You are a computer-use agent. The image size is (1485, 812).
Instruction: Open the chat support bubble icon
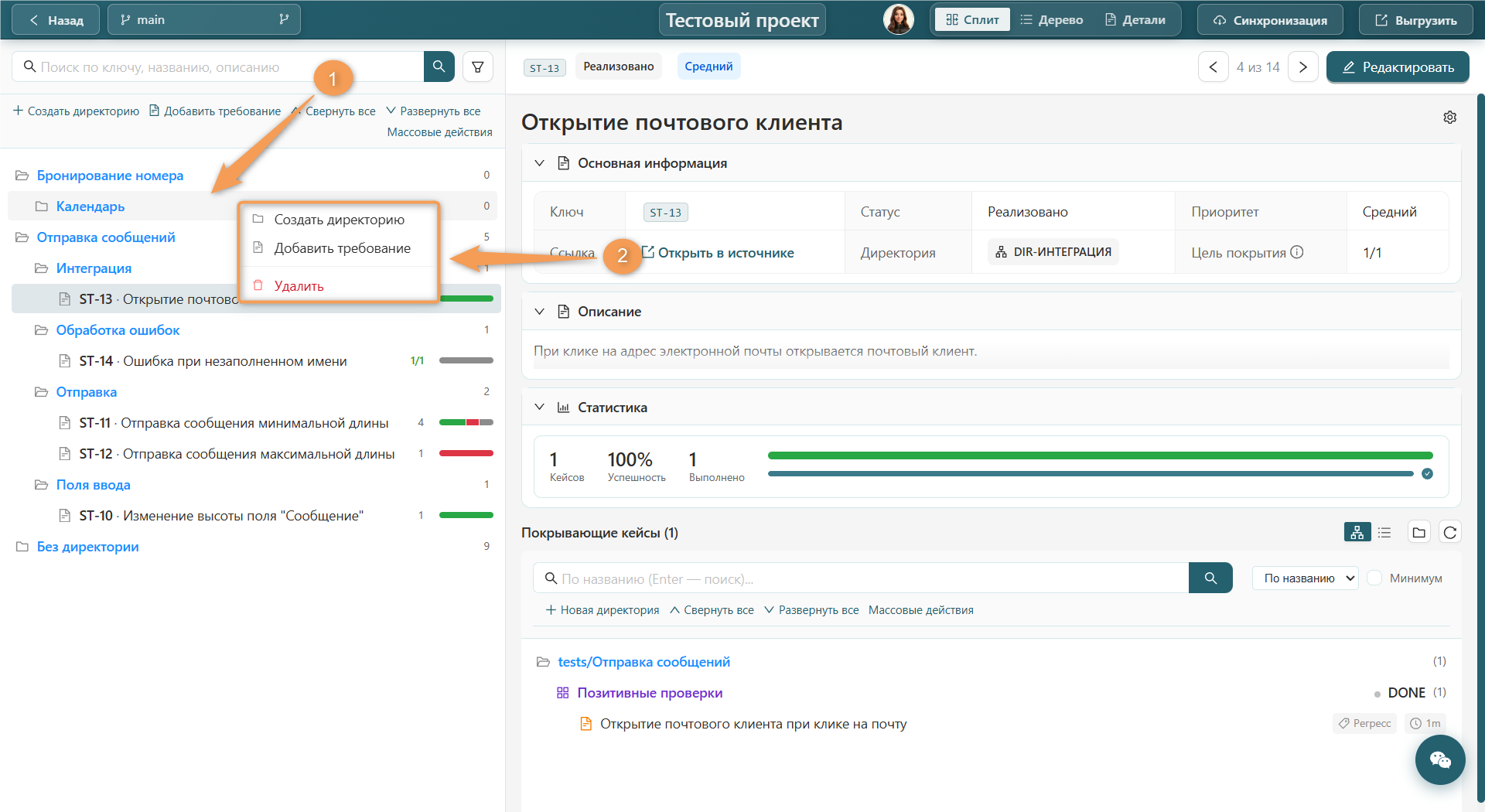(x=1439, y=759)
